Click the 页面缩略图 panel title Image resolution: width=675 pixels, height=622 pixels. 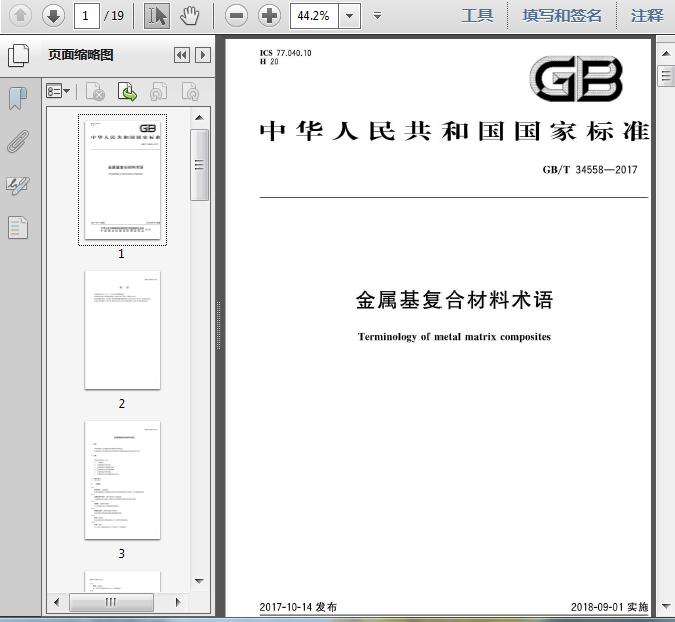pyautogui.click(x=81, y=55)
